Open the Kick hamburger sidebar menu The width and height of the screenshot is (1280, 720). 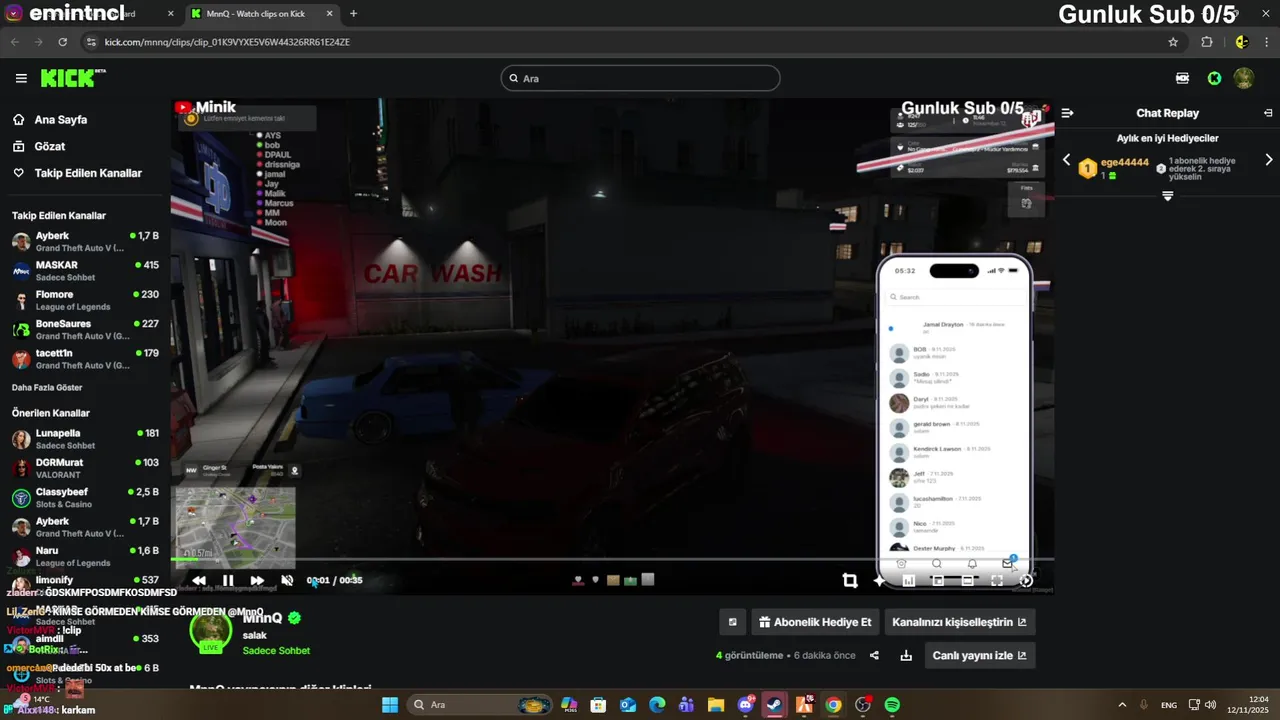[x=21, y=78]
